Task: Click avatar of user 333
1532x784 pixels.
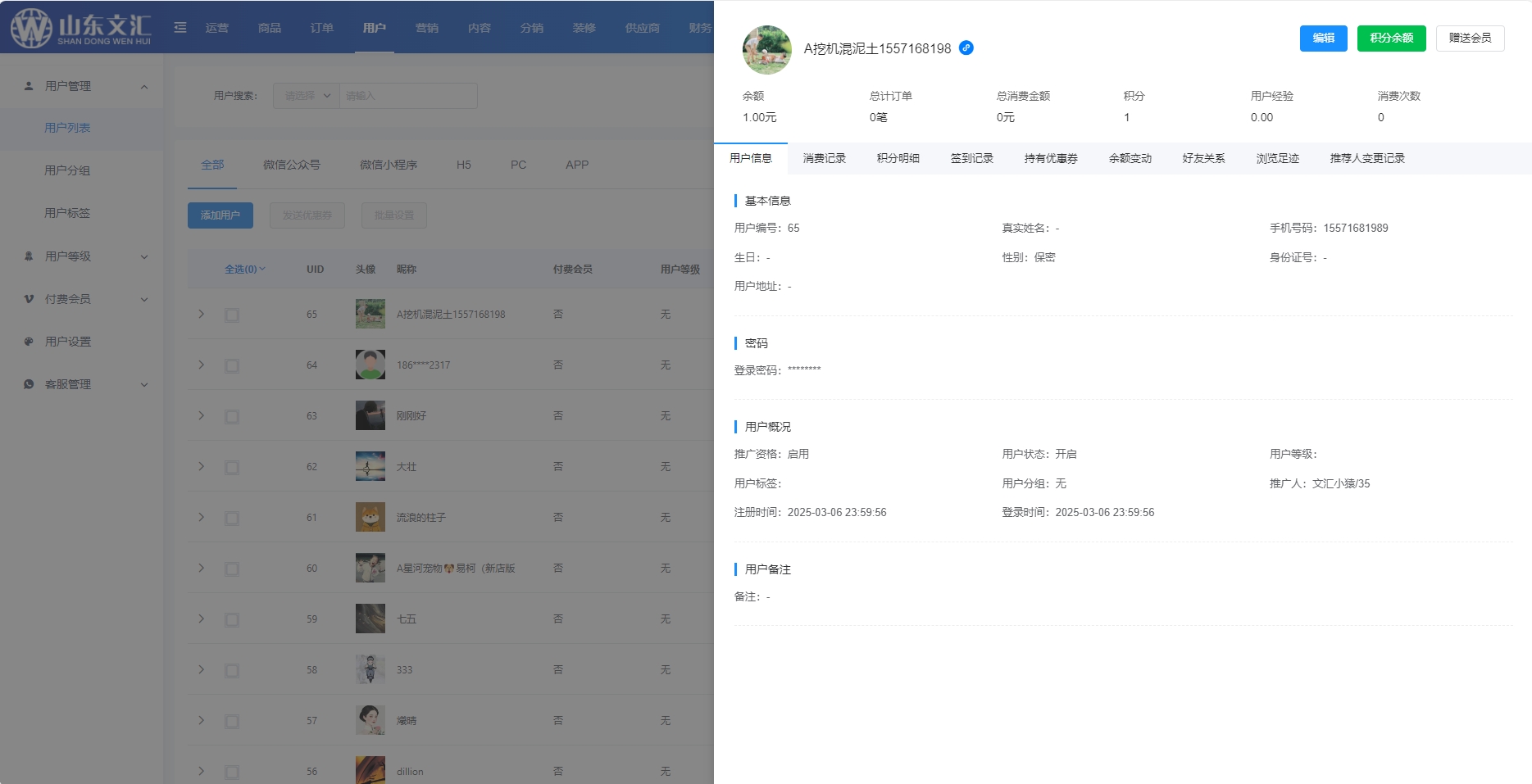Action: pos(370,669)
